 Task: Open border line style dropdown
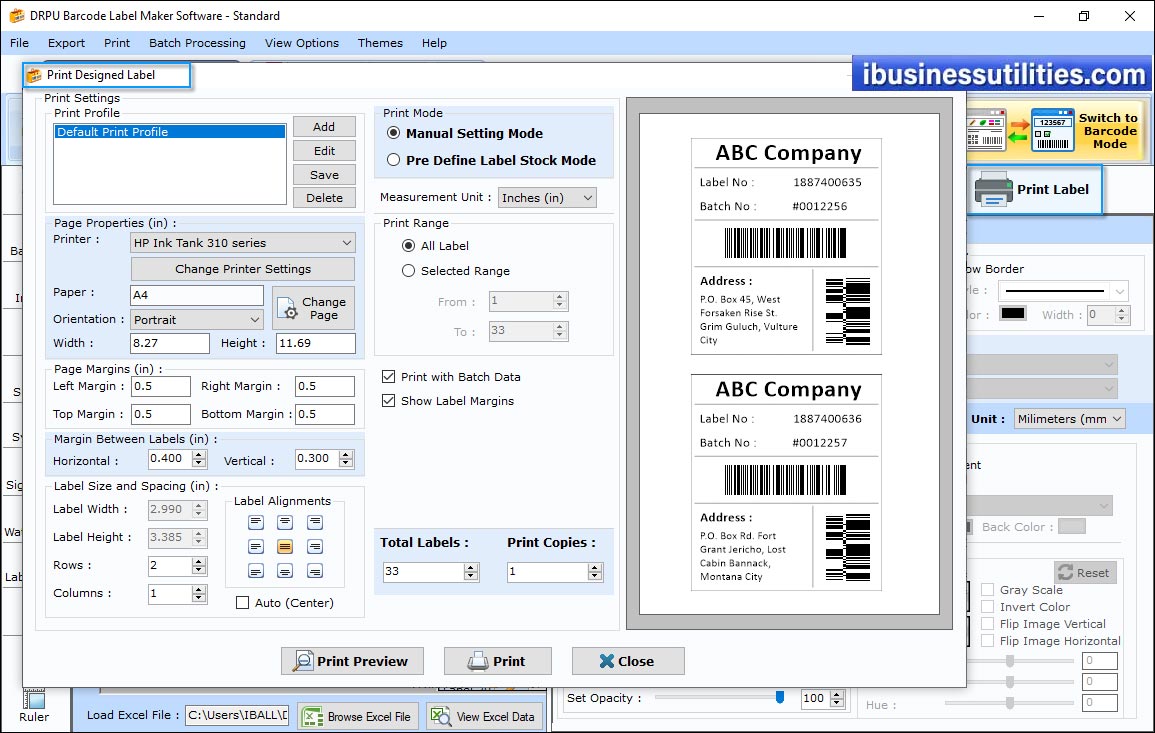coord(1064,291)
